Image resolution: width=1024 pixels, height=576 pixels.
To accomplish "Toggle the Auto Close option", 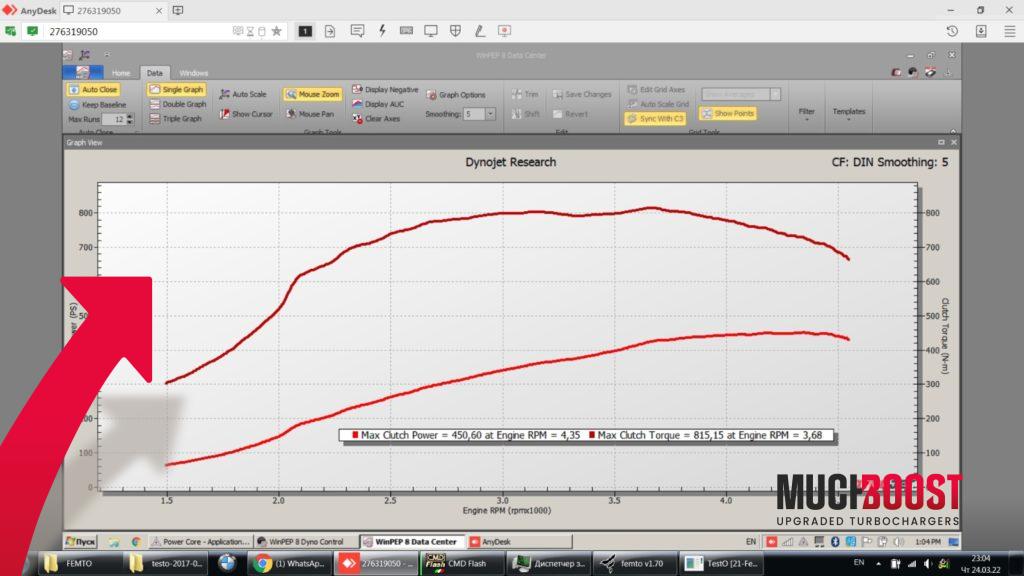I will point(93,90).
